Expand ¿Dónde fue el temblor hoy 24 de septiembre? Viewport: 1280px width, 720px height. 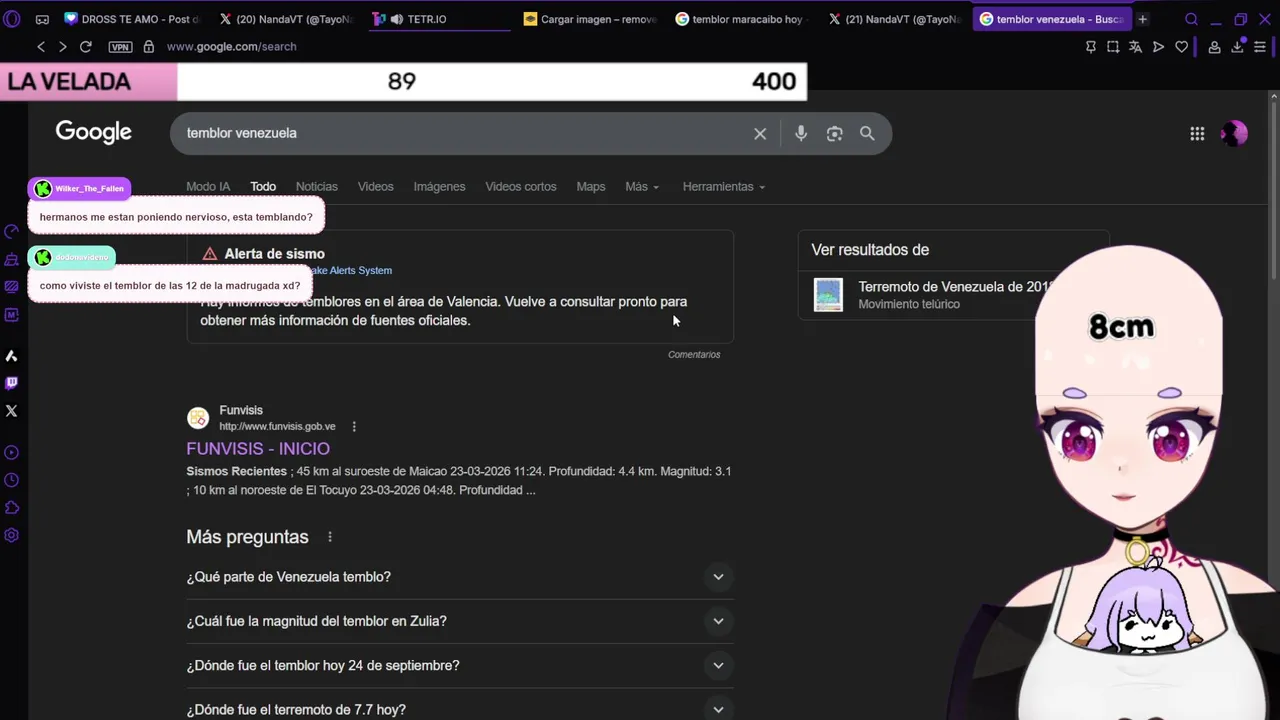[460, 665]
